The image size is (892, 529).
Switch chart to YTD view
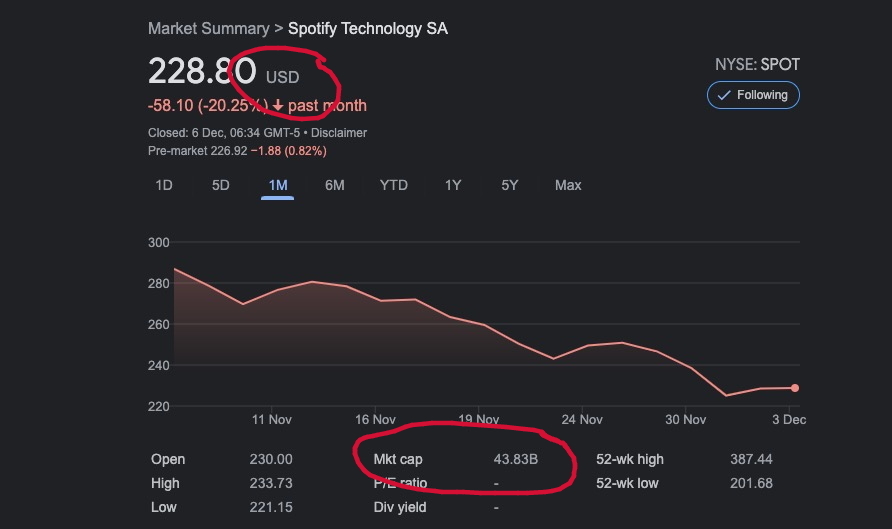pyautogui.click(x=394, y=185)
